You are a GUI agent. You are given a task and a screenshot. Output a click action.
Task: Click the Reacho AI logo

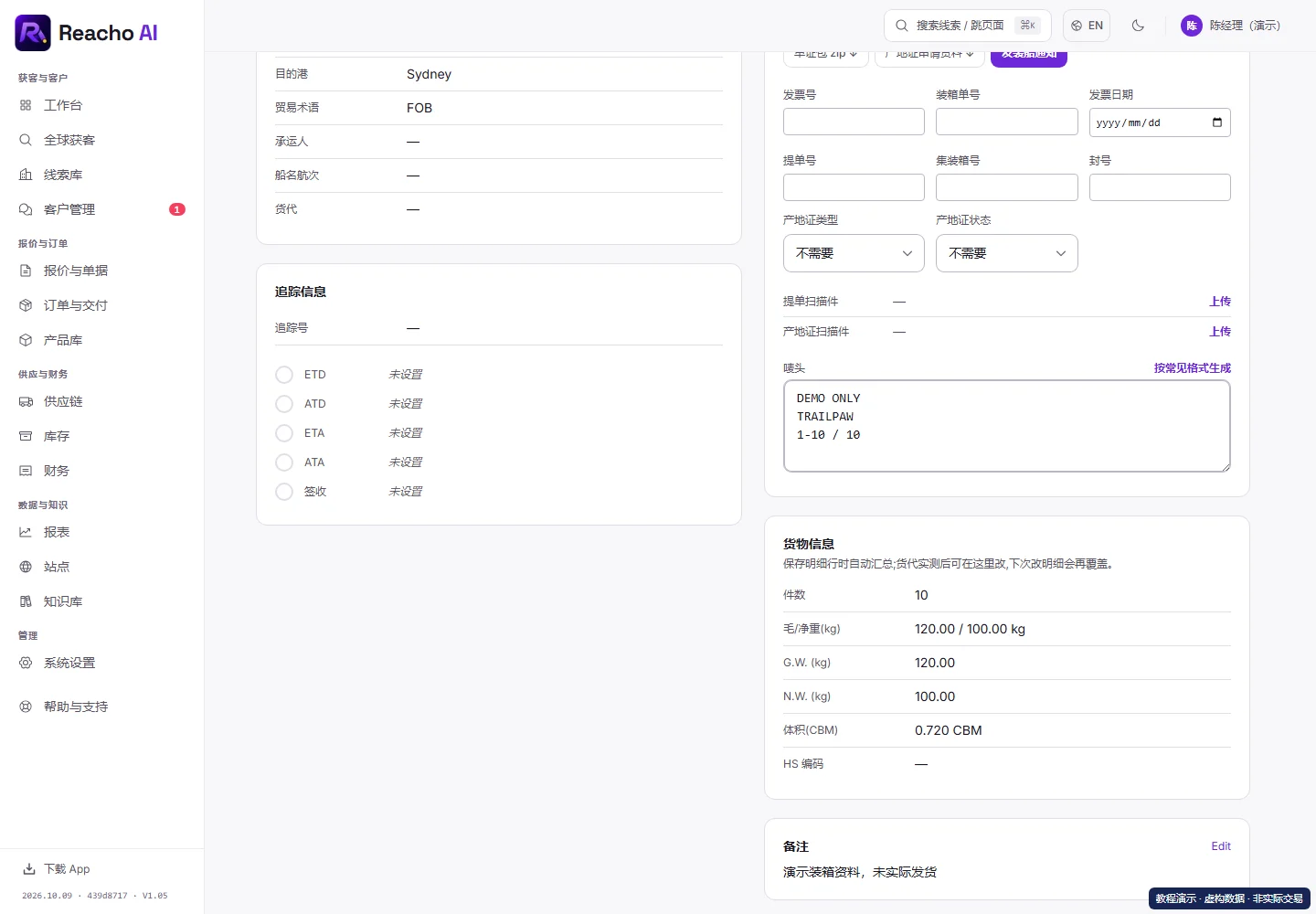pos(86,33)
